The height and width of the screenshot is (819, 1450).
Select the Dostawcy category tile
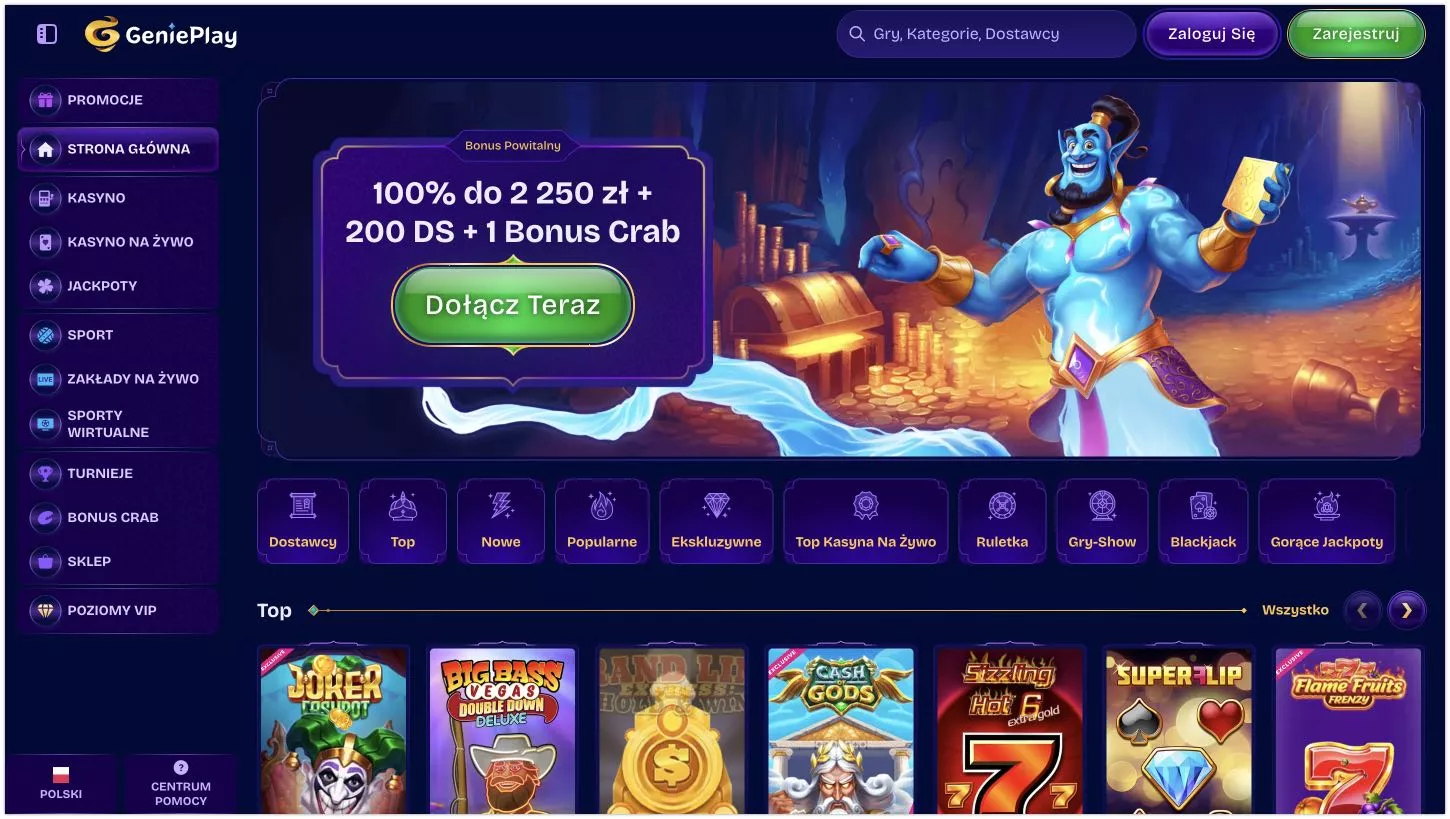coord(303,521)
